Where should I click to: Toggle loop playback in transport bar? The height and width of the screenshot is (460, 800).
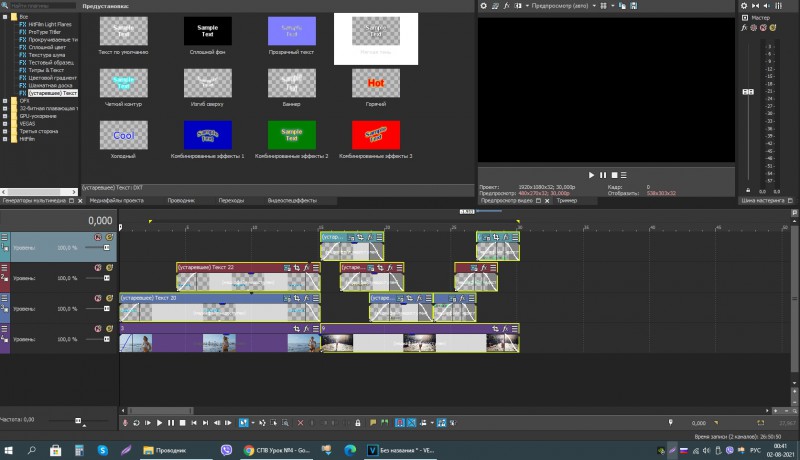136,423
